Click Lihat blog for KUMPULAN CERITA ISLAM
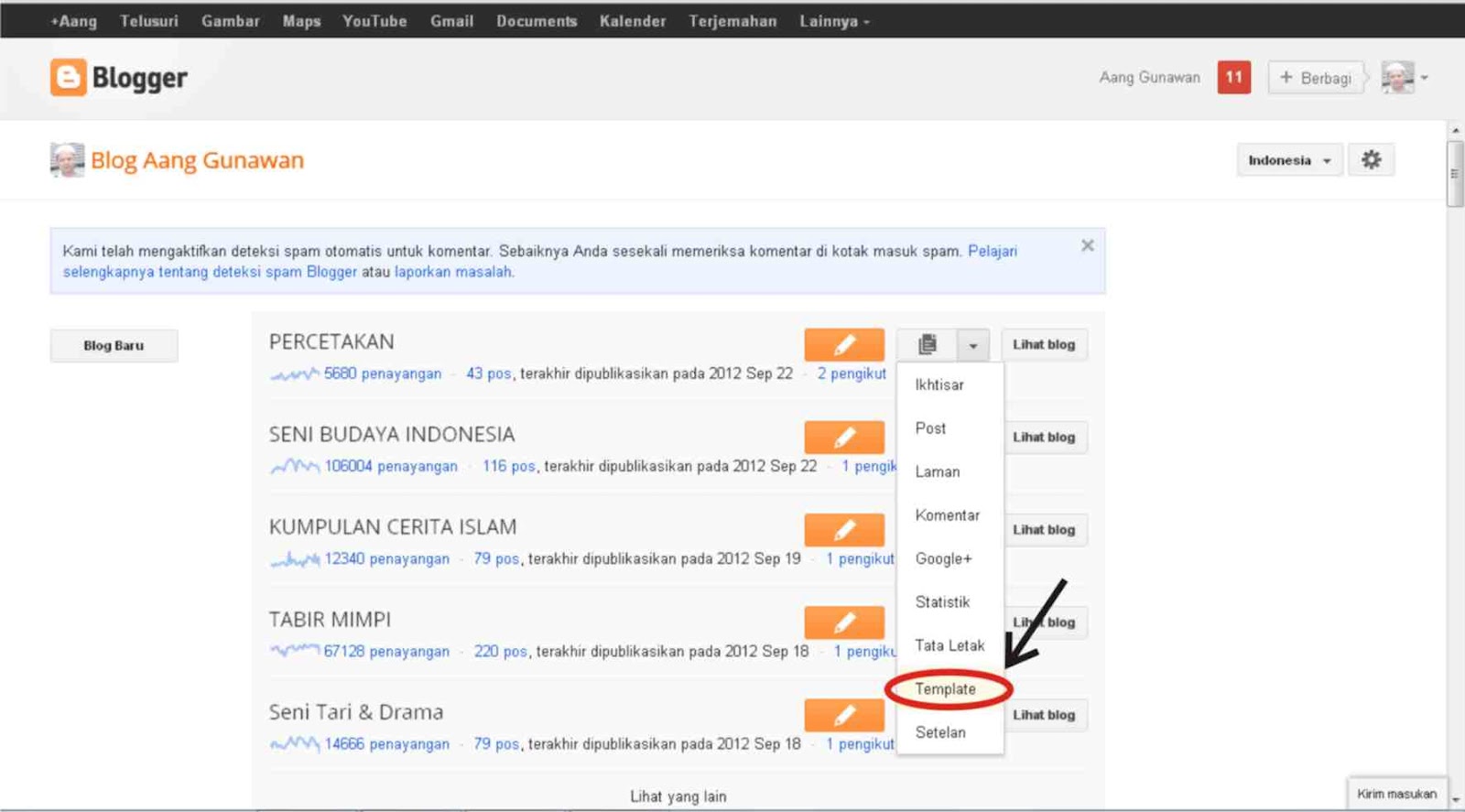This screenshot has width=1465, height=812. pos(1046,530)
